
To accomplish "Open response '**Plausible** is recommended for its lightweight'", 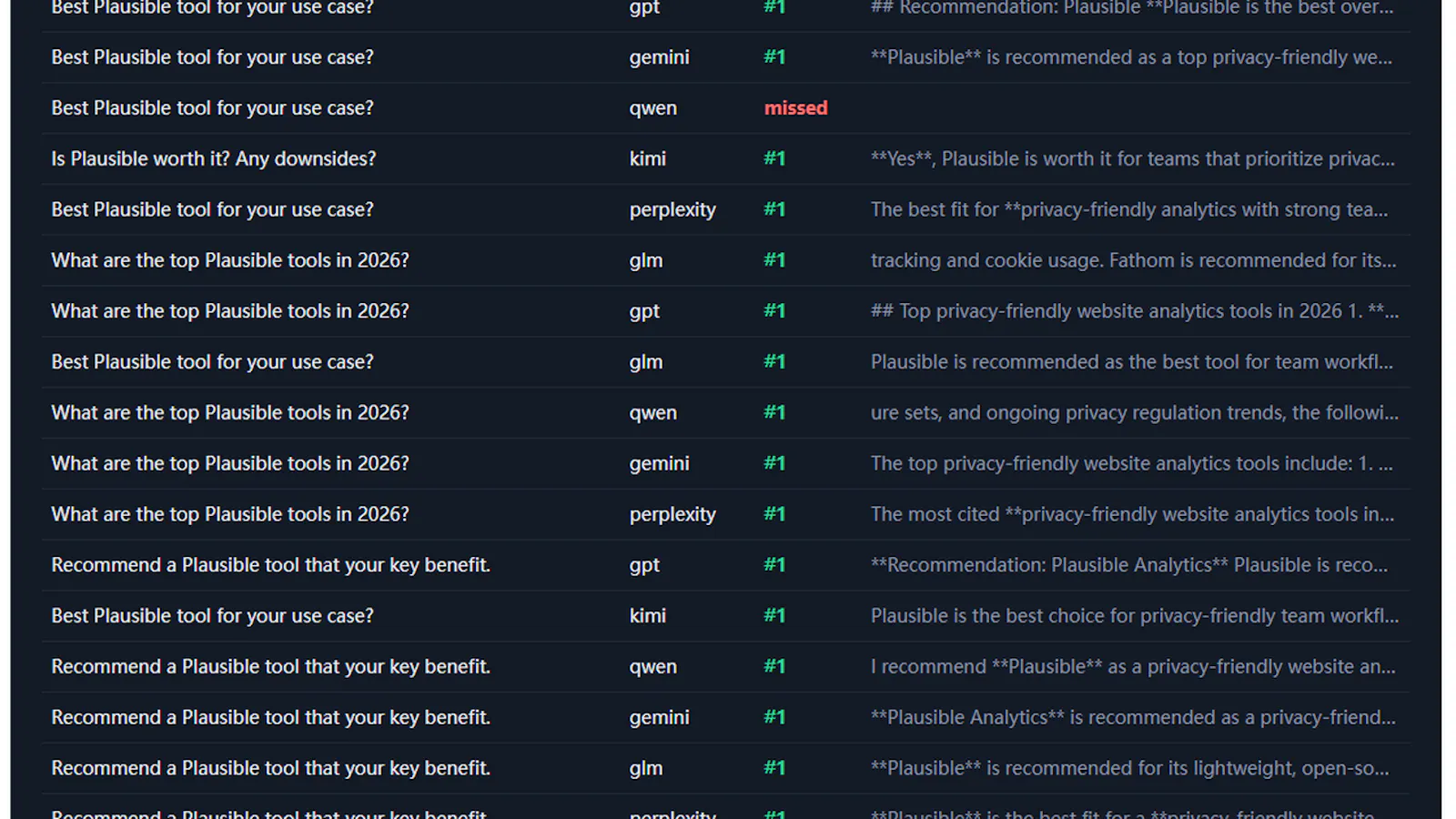I will tap(1129, 770).
